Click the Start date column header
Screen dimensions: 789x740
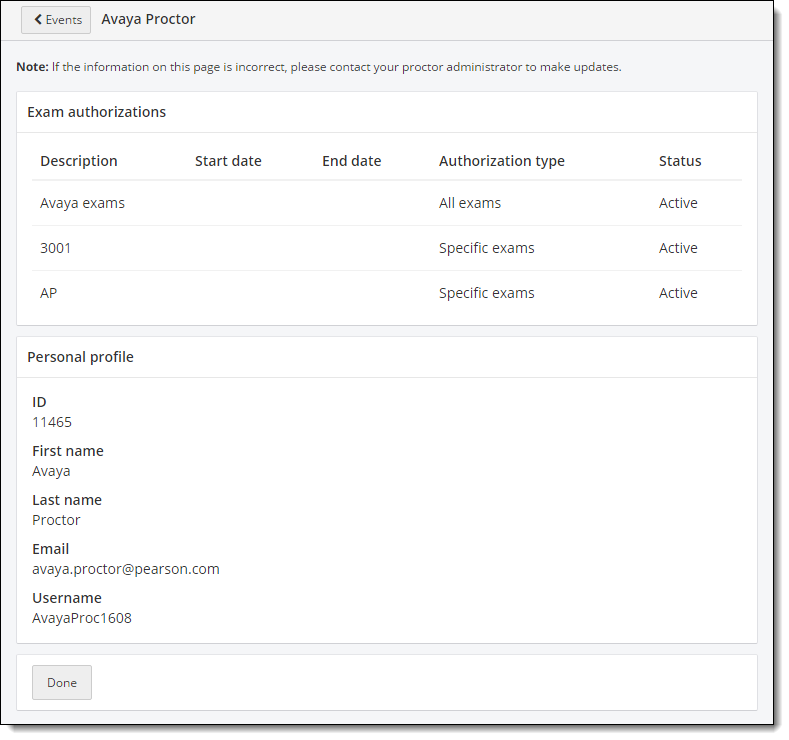pyautogui.click(x=228, y=161)
